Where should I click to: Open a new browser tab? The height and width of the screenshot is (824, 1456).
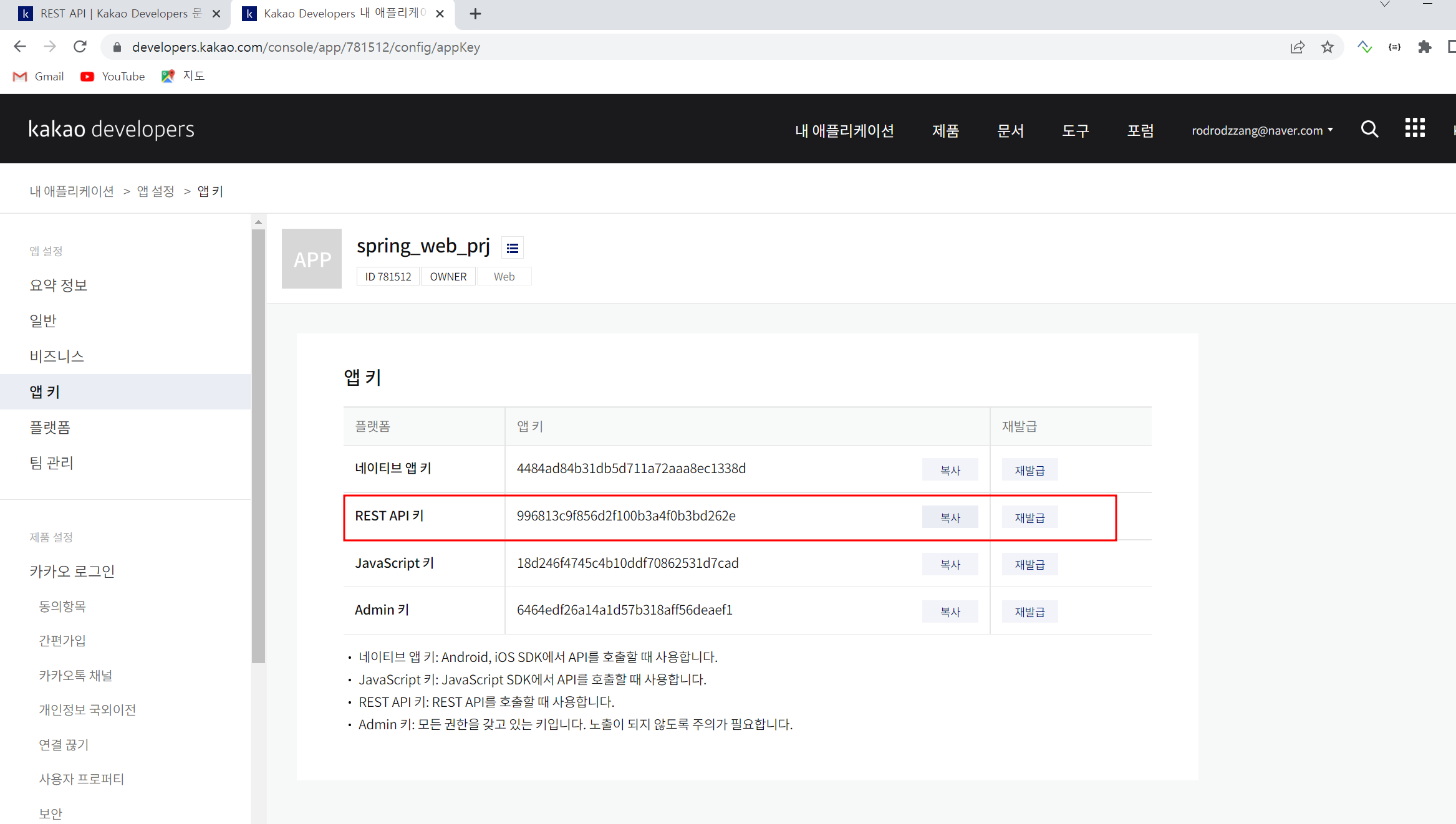coord(475,14)
